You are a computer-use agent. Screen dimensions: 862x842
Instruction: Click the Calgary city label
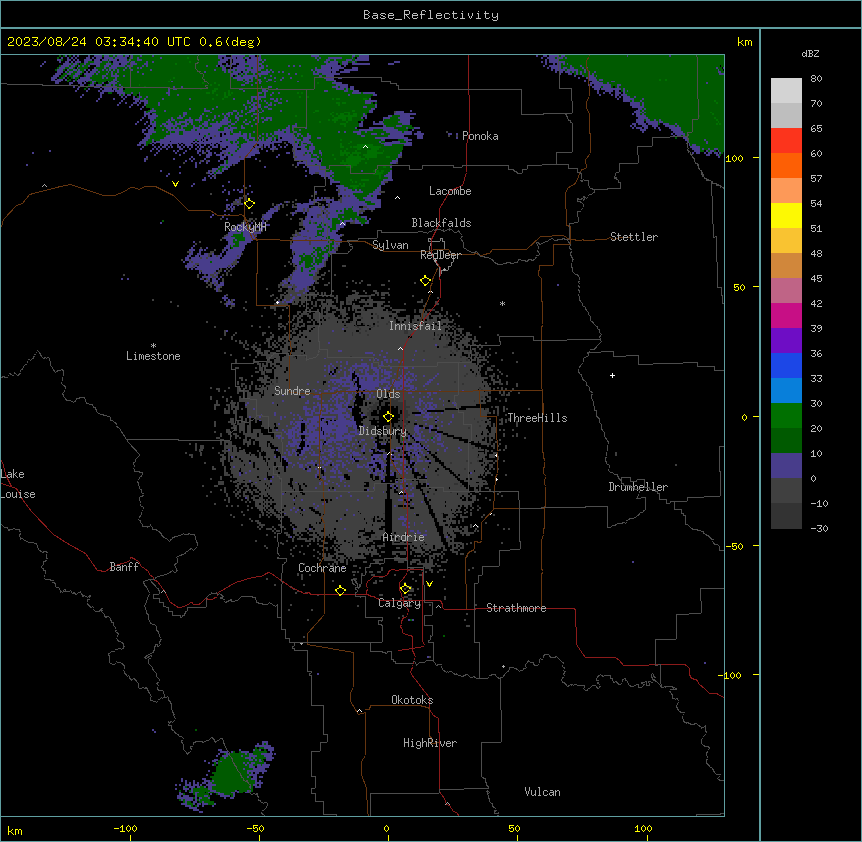click(399, 603)
